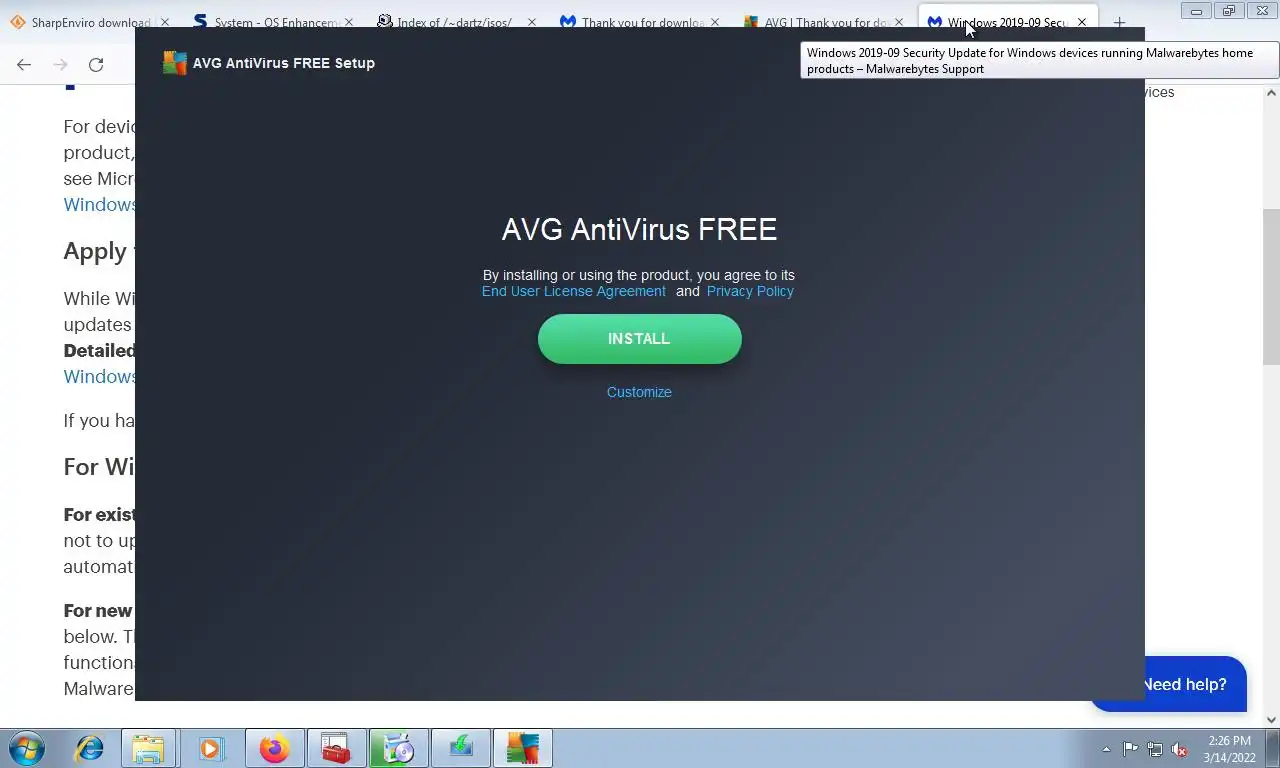Open a new browser tab
The image size is (1280, 768).
coord(1119,22)
